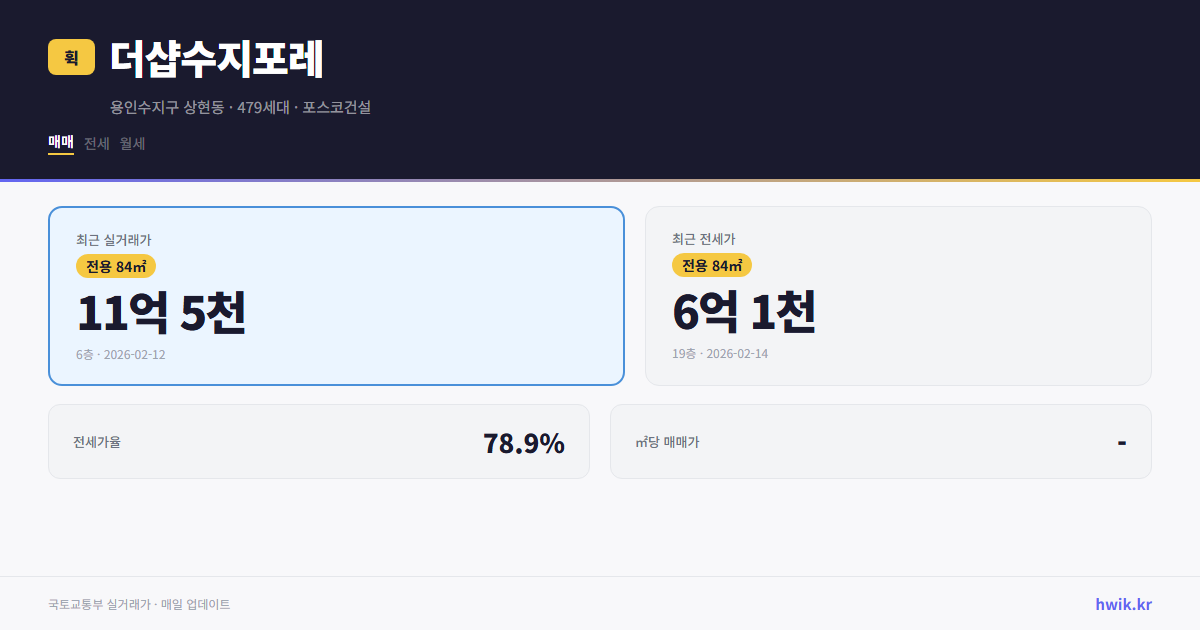Select the 최근 전세가 card
The width and height of the screenshot is (1200, 630).
898,295
